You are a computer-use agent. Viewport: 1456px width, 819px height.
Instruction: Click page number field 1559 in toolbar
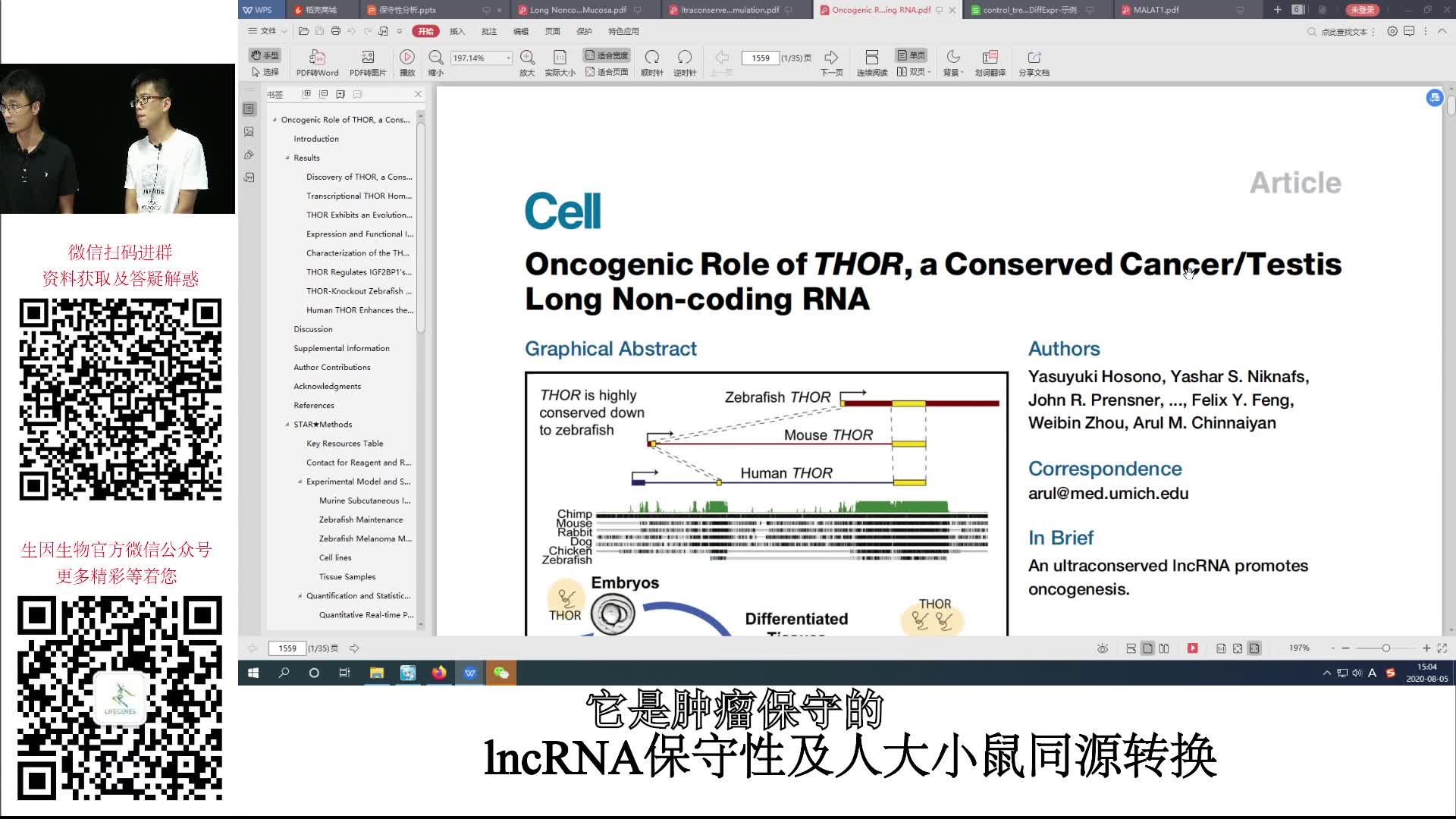point(761,58)
